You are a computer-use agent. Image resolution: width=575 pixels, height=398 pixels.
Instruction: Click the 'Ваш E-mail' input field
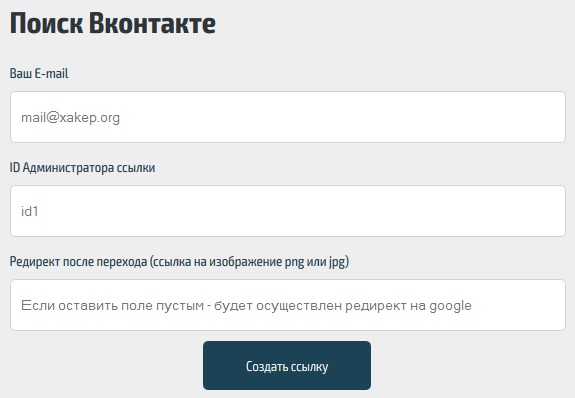tap(288, 117)
